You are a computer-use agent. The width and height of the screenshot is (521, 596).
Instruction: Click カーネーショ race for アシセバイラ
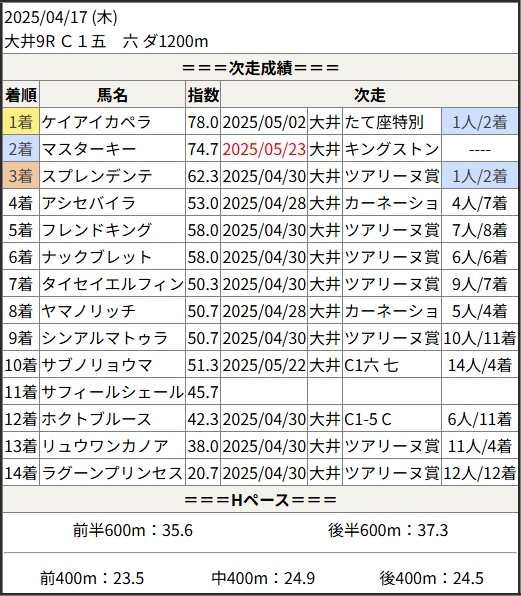pos(391,203)
